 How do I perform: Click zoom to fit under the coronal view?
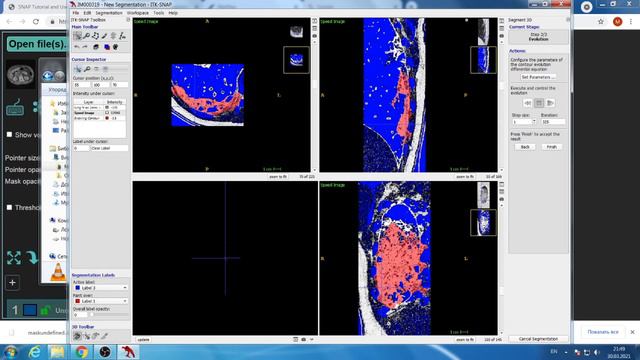point(465,339)
